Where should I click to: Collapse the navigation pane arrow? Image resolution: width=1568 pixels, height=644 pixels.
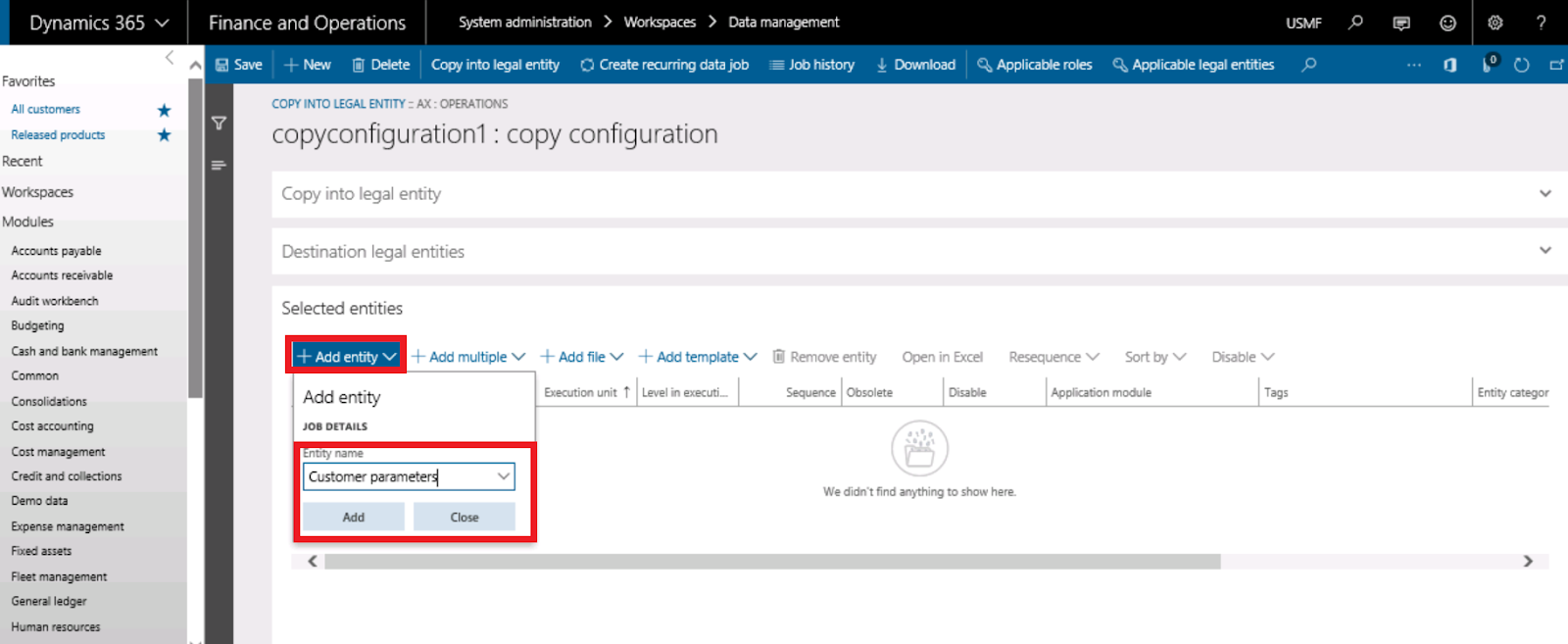[x=170, y=58]
